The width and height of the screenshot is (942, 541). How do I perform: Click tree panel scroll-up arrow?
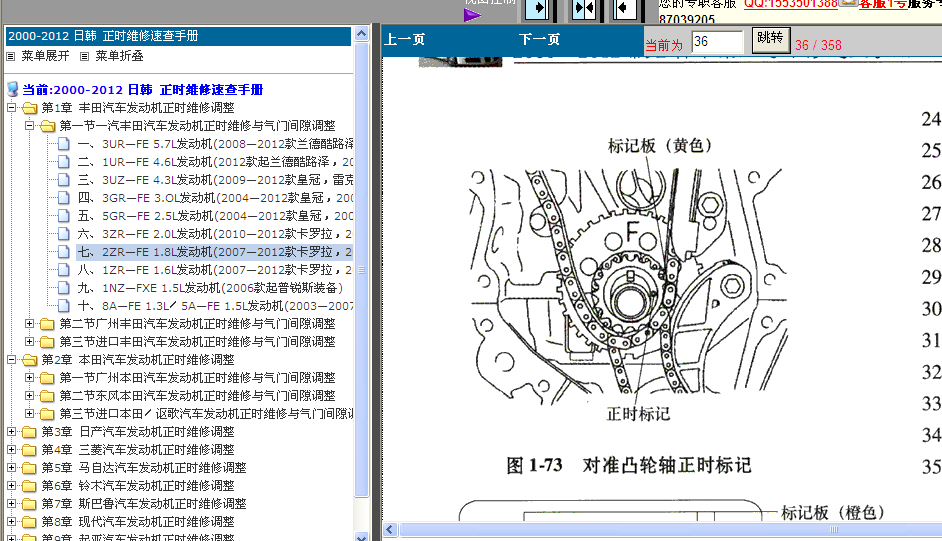pyautogui.click(x=361, y=34)
